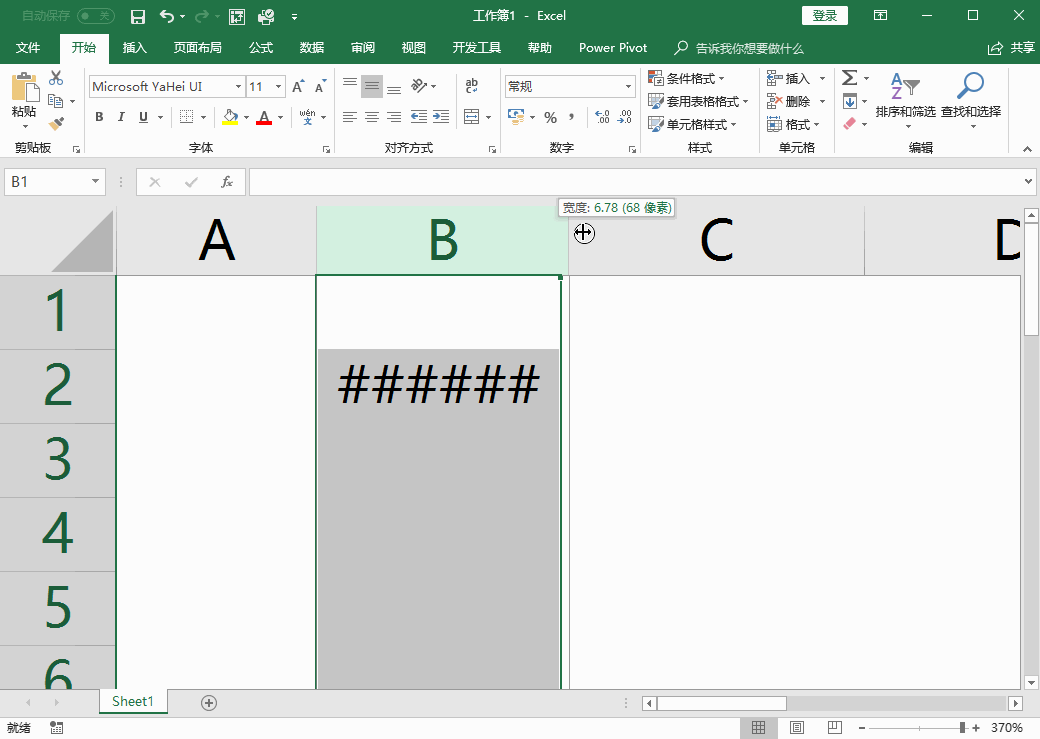Click the Merge and Center icon
Screen dimensions: 1040x739
pos(472,117)
